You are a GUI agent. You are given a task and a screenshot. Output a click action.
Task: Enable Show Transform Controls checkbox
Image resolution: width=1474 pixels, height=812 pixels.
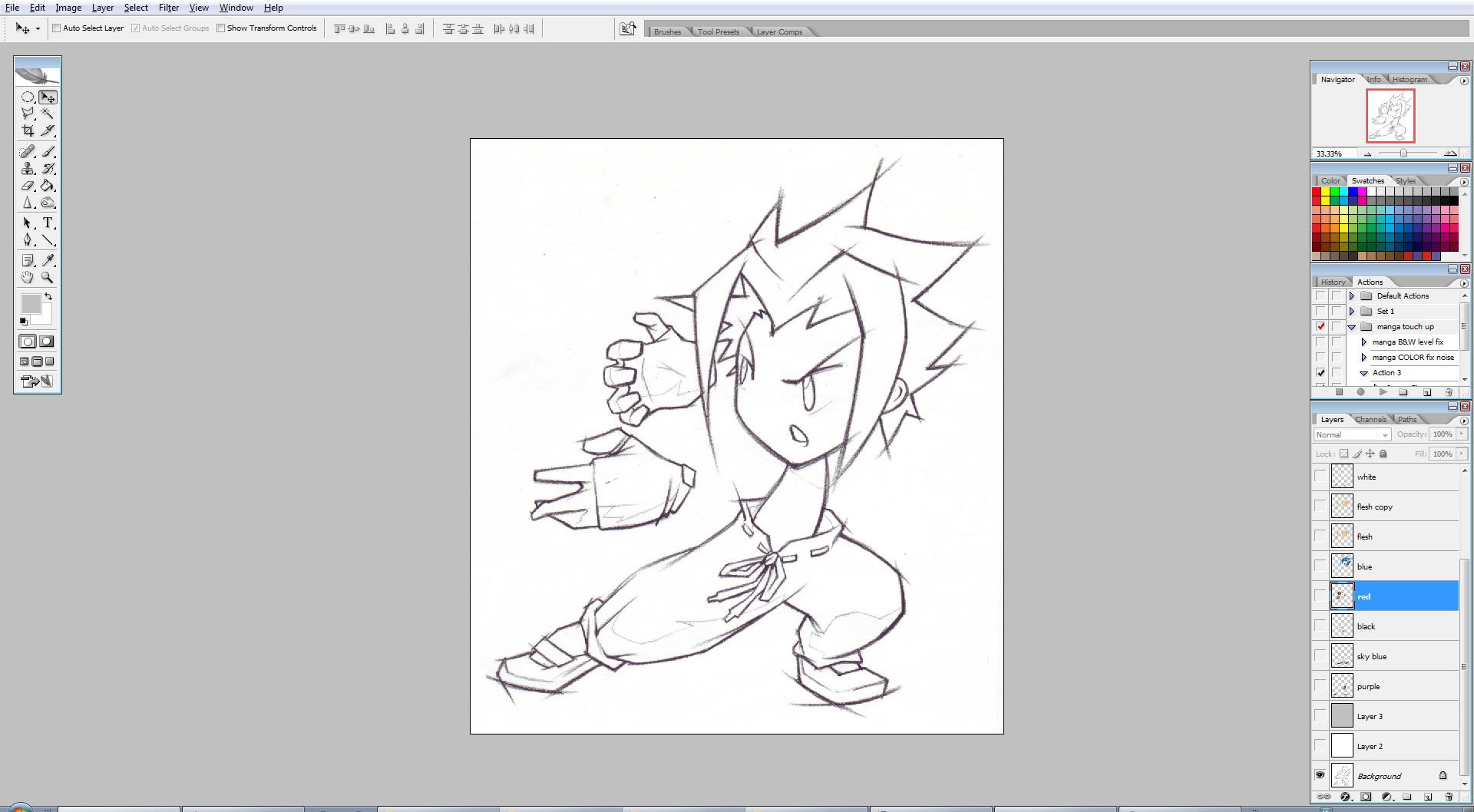[x=220, y=28]
